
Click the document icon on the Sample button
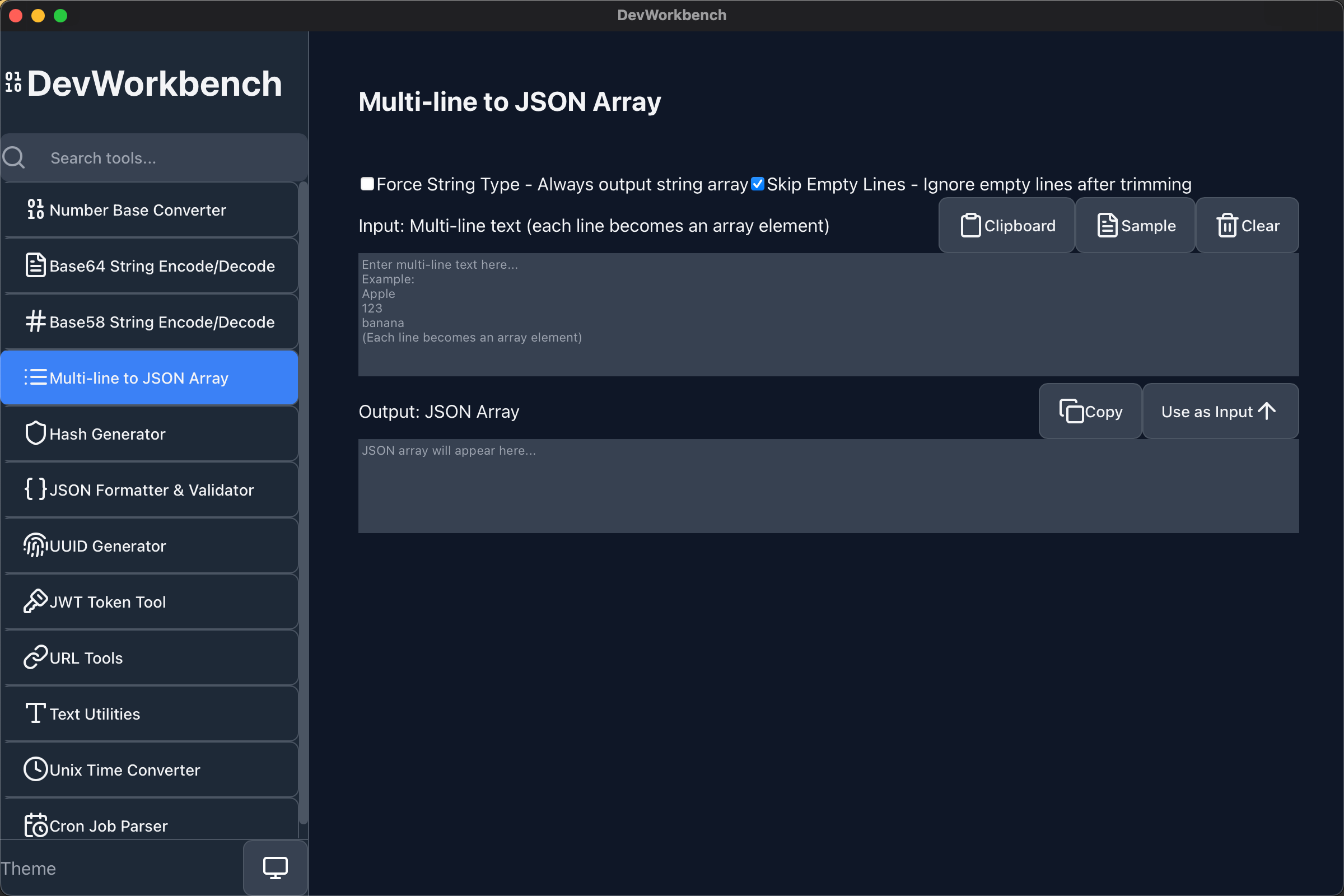(x=1108, y=225)
